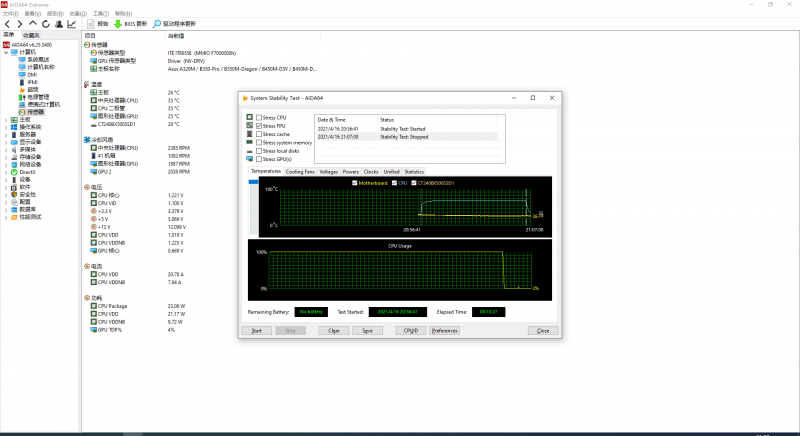Click the magnifier 驱动程序更新 toolbar item

pyautogui.click(x=174, y=24)
